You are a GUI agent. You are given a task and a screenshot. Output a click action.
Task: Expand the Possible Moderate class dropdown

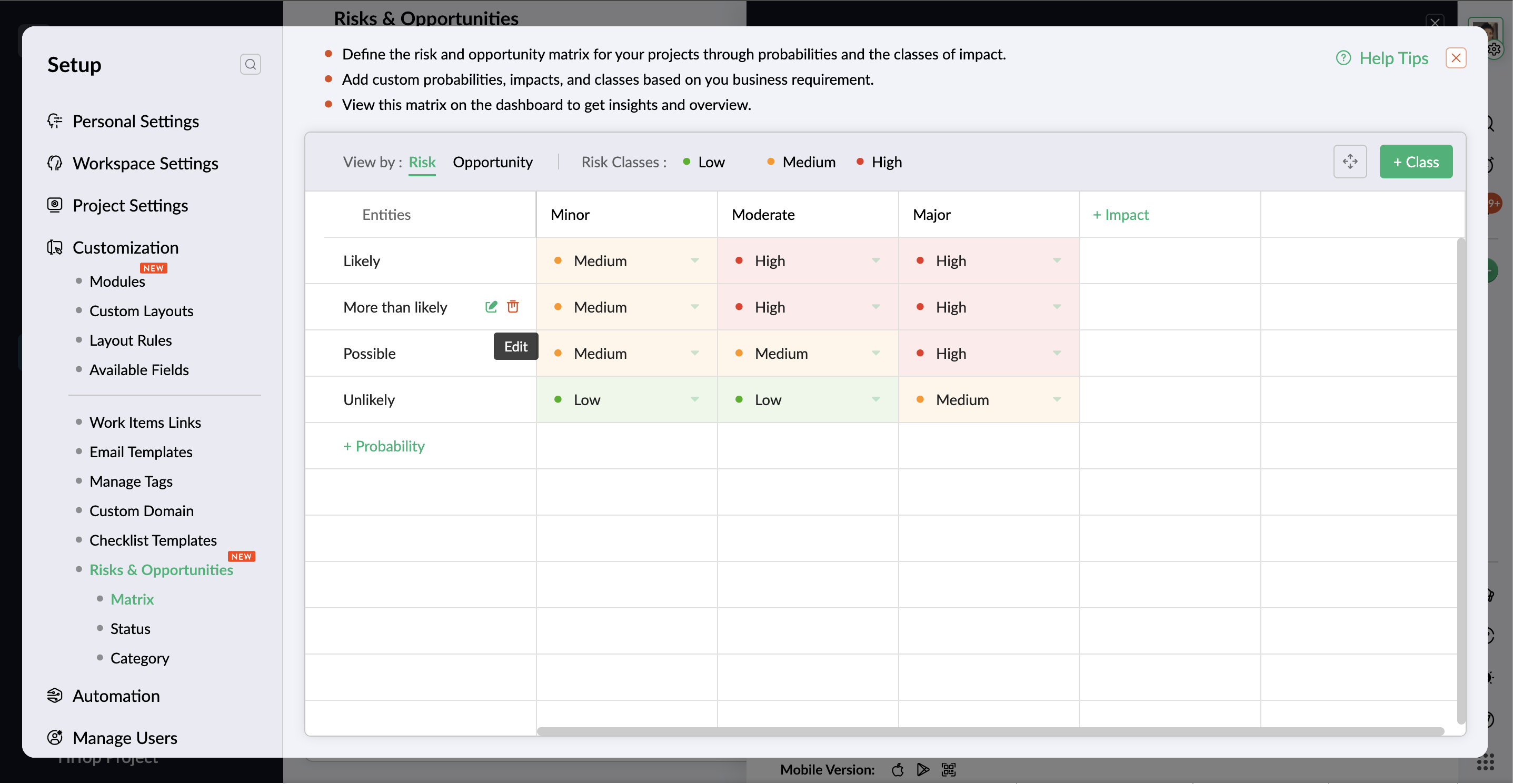[x=875, y=353]
